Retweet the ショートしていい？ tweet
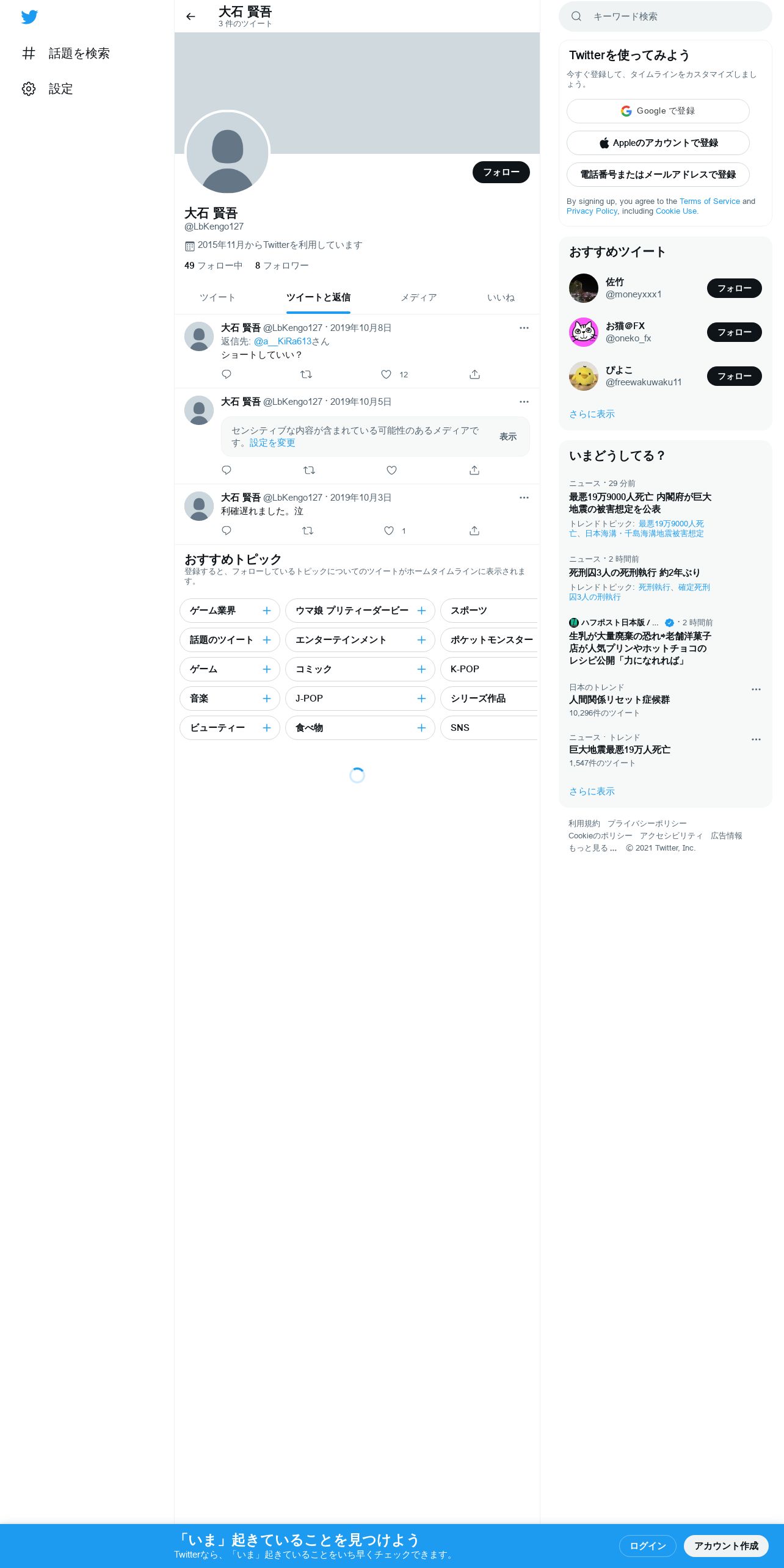This screenshot has height=1568, width=784. (x=307, y=374)
